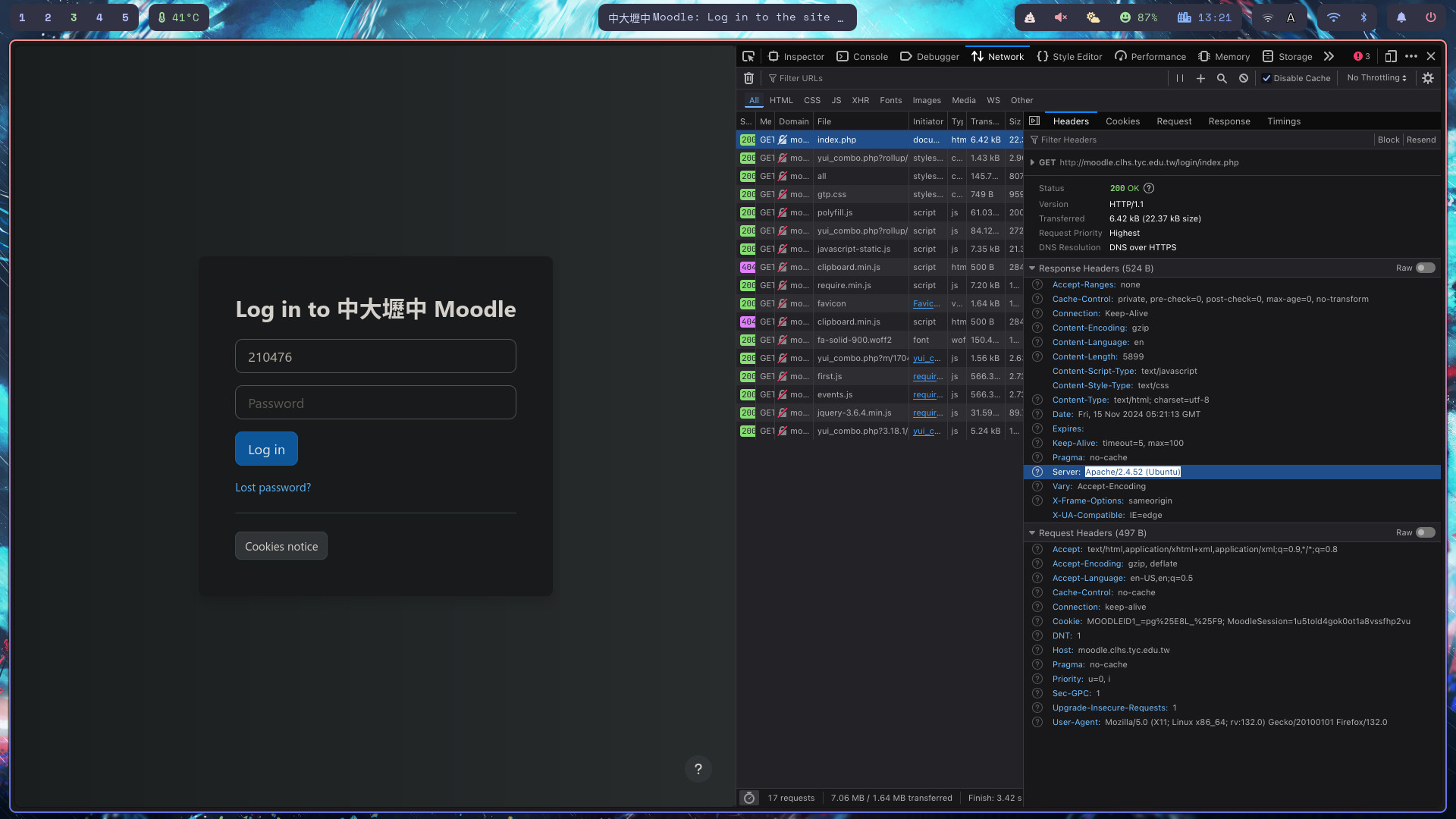Collapse the Response Headers section
Screen dimensions: 1456x819
point(1032,268)
